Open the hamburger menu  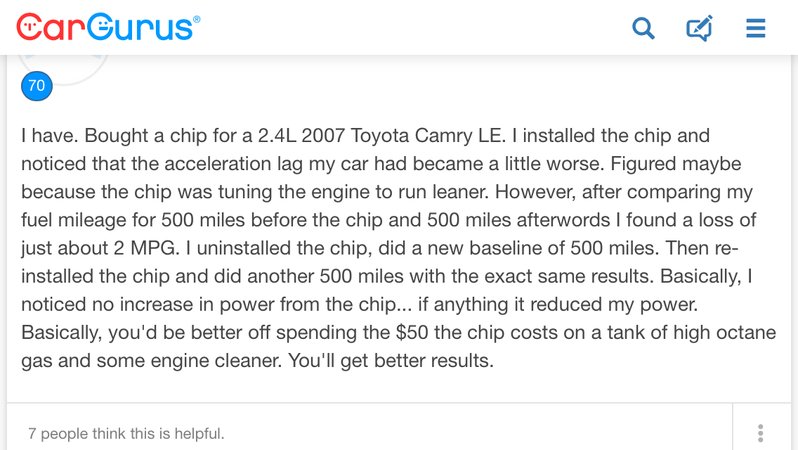tap(756, 28)
